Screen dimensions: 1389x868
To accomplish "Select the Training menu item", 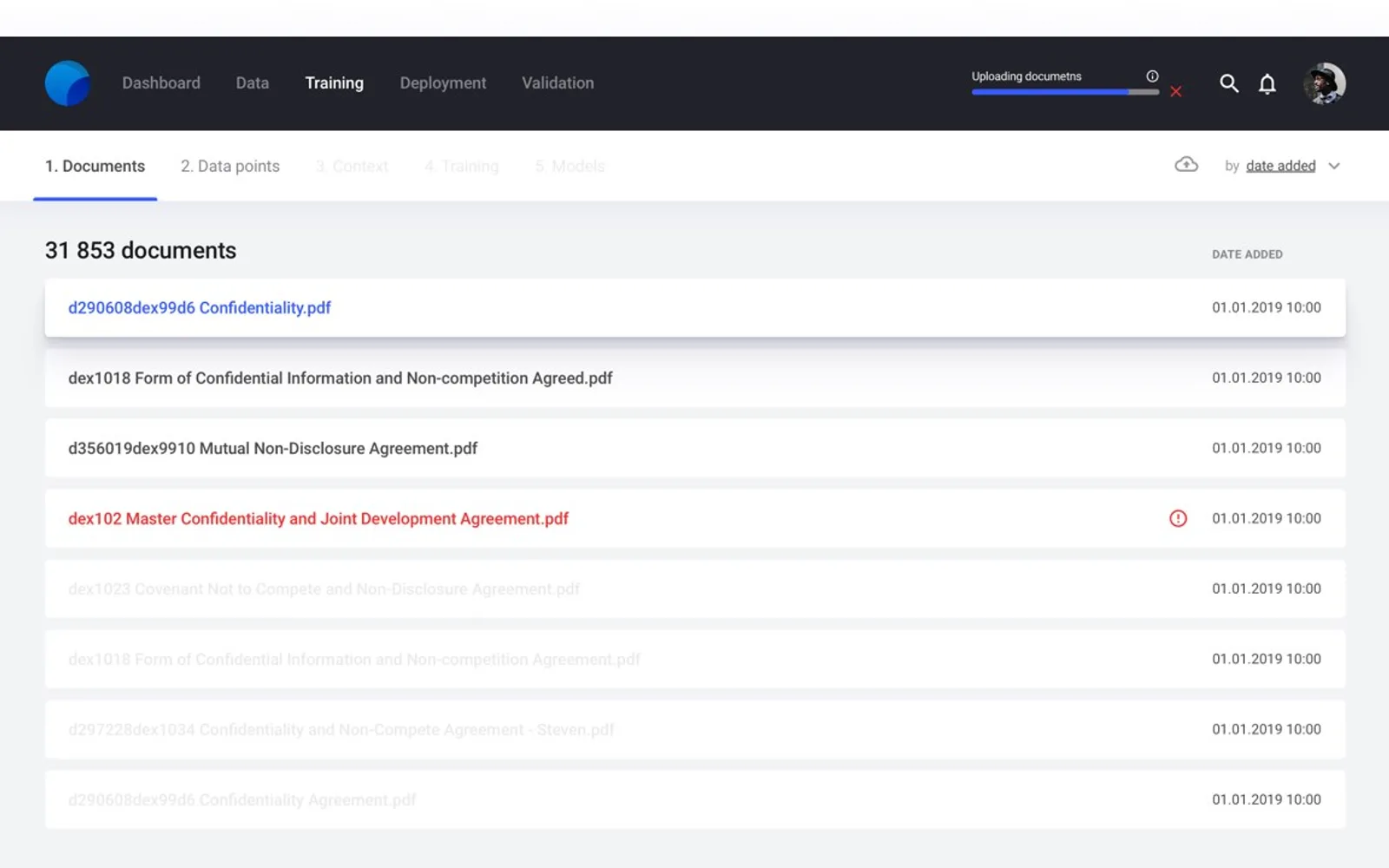I will 334,83.
